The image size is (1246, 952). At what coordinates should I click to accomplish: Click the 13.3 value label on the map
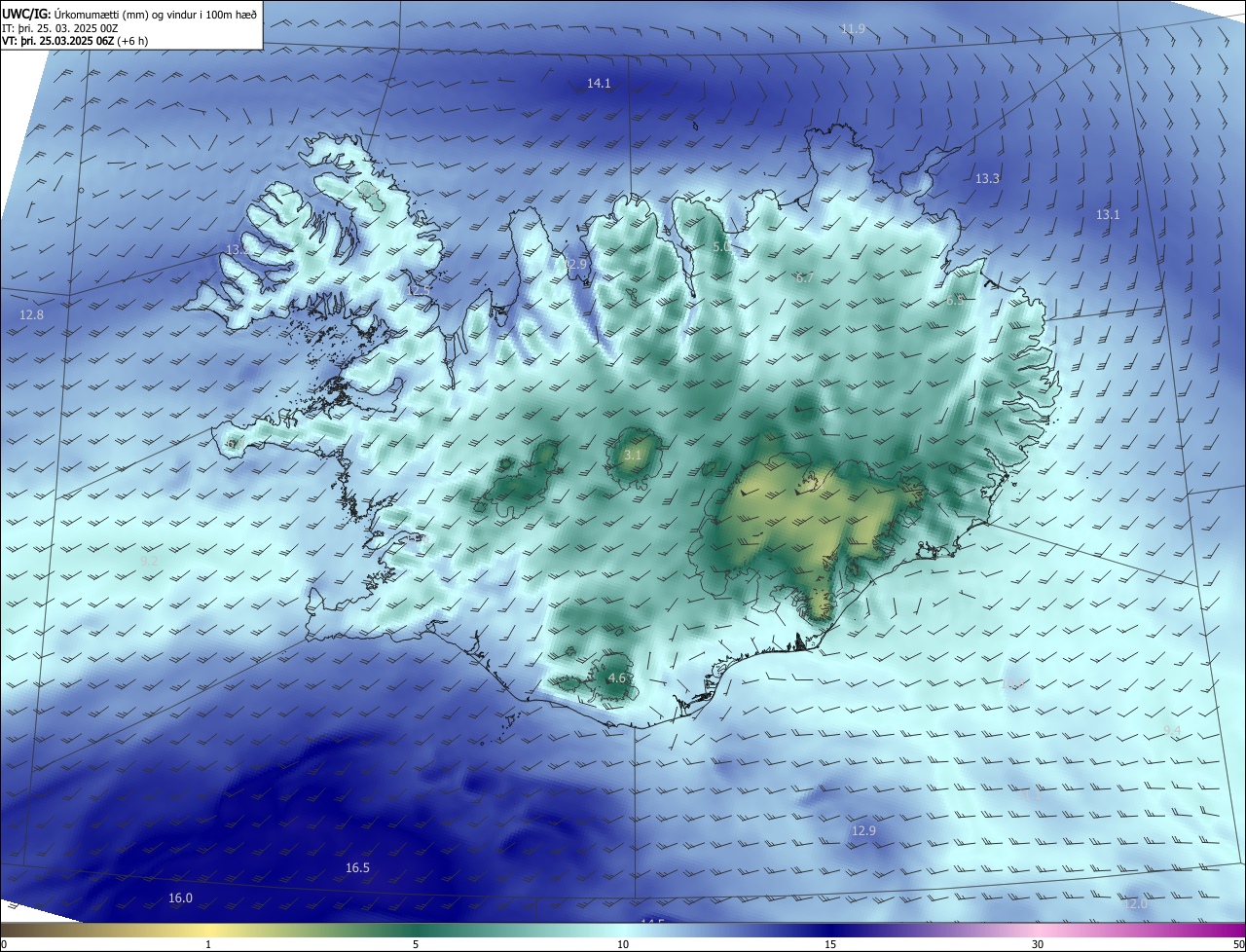coord(987,178)
